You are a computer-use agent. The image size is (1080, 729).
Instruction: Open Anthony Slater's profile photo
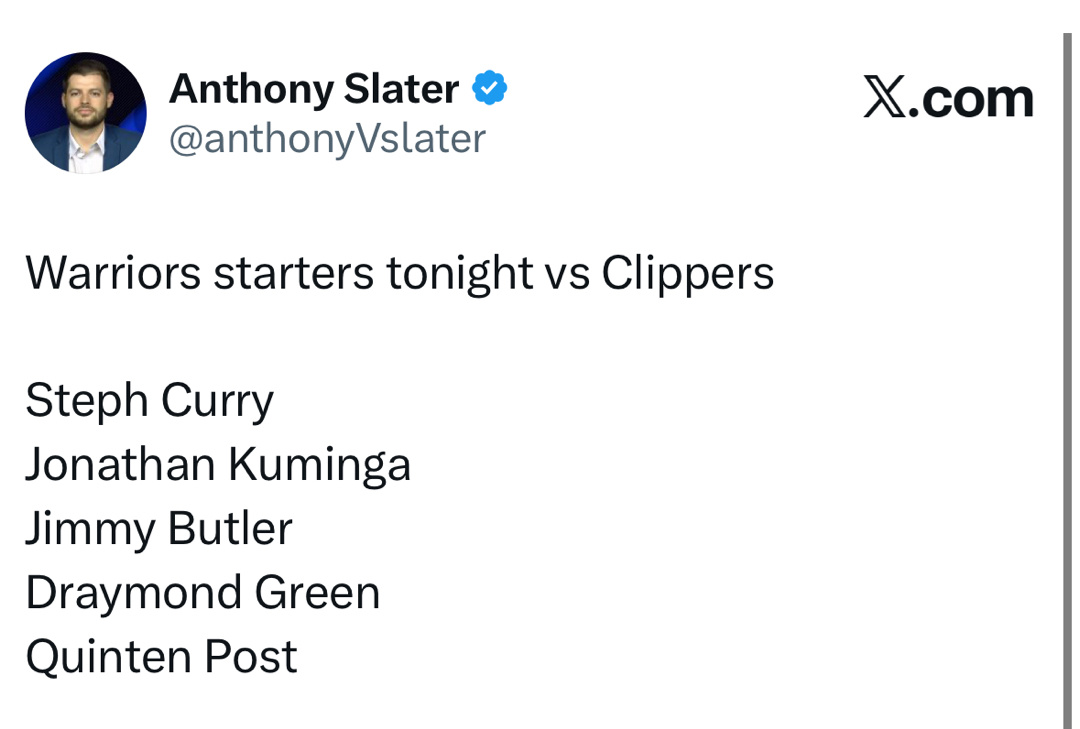tap(85, 113)
